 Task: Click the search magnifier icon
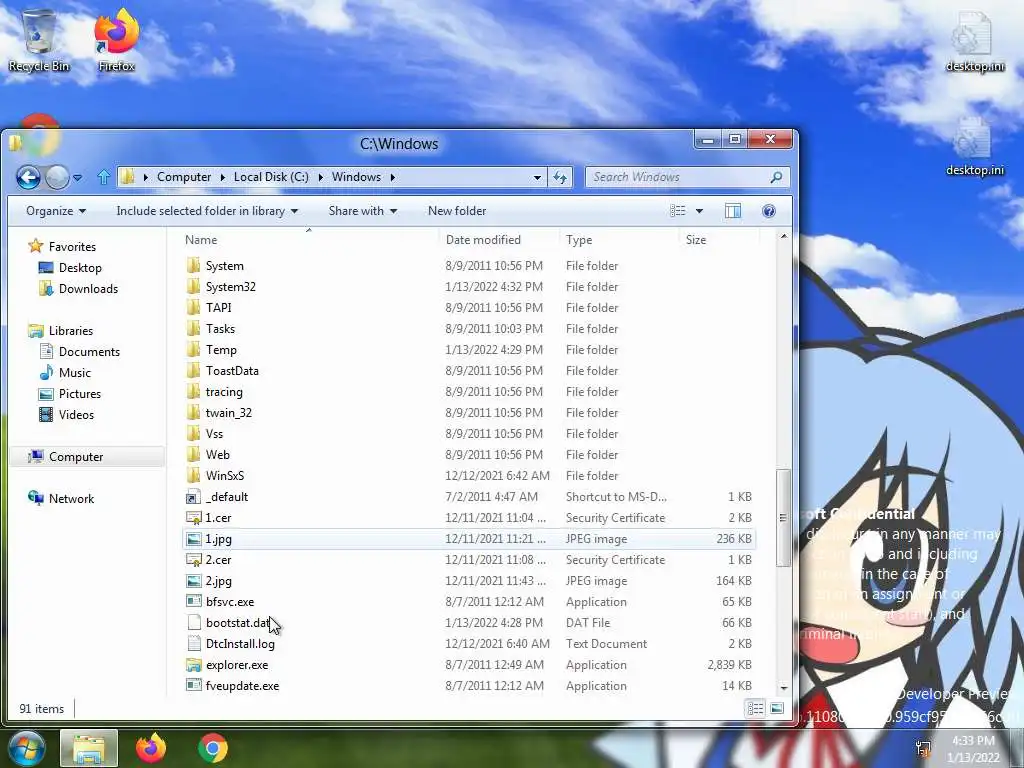point(776,177)
